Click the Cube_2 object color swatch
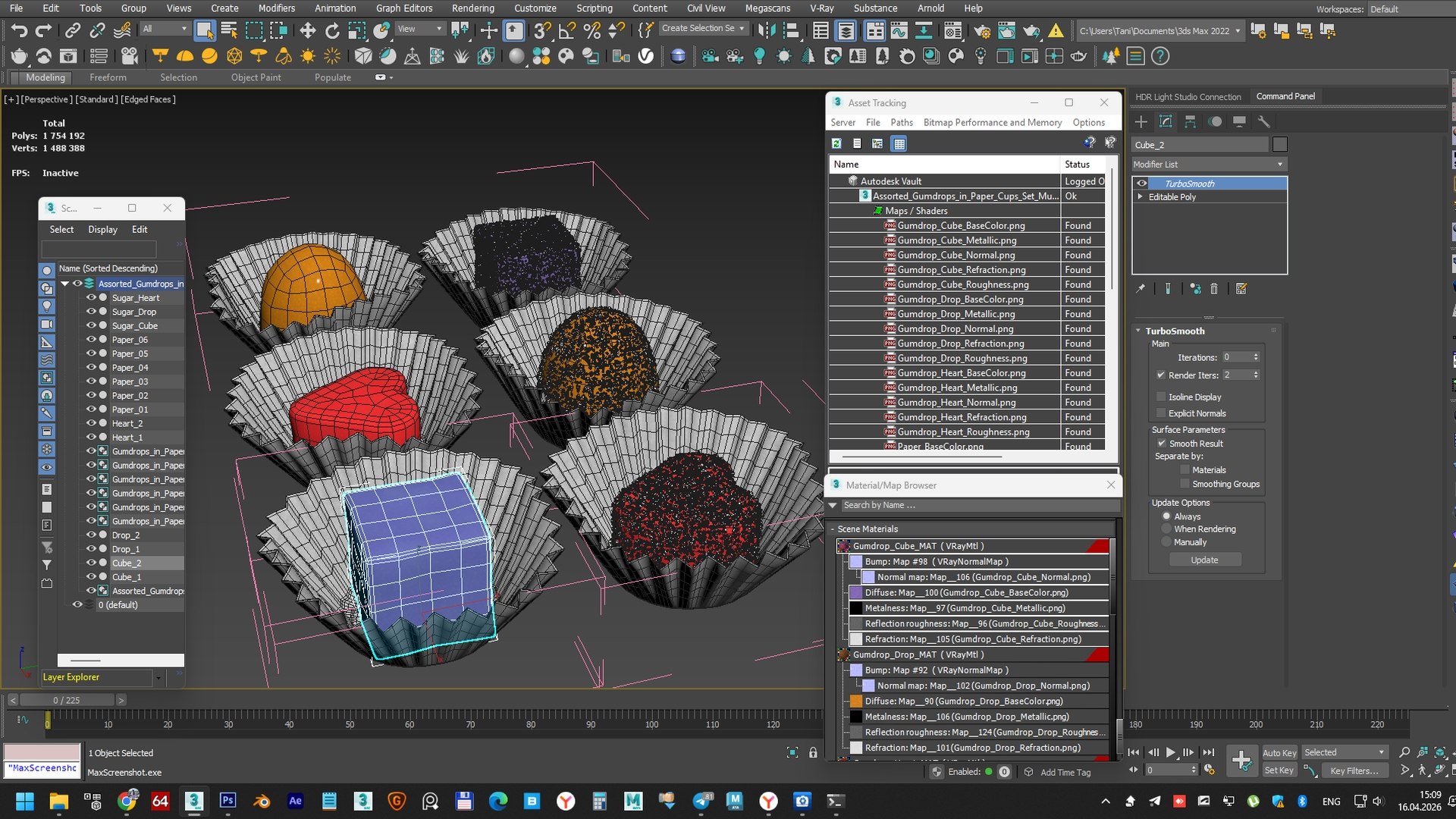The height and width of the screenshot is (819, 1456). click(x=1280, y=144)
